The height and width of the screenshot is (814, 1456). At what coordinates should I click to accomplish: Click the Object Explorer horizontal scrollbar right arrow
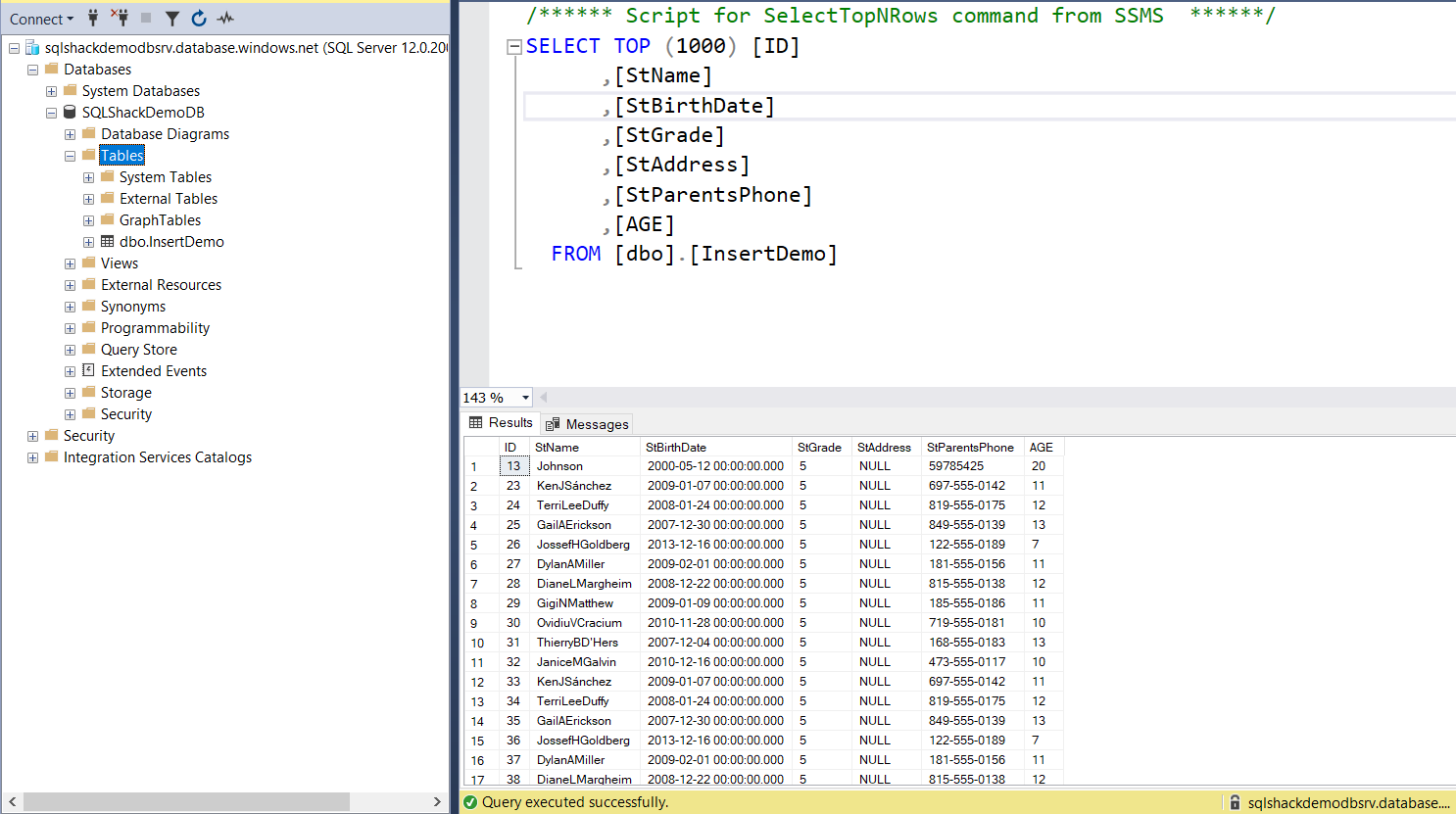coord(437,801)
